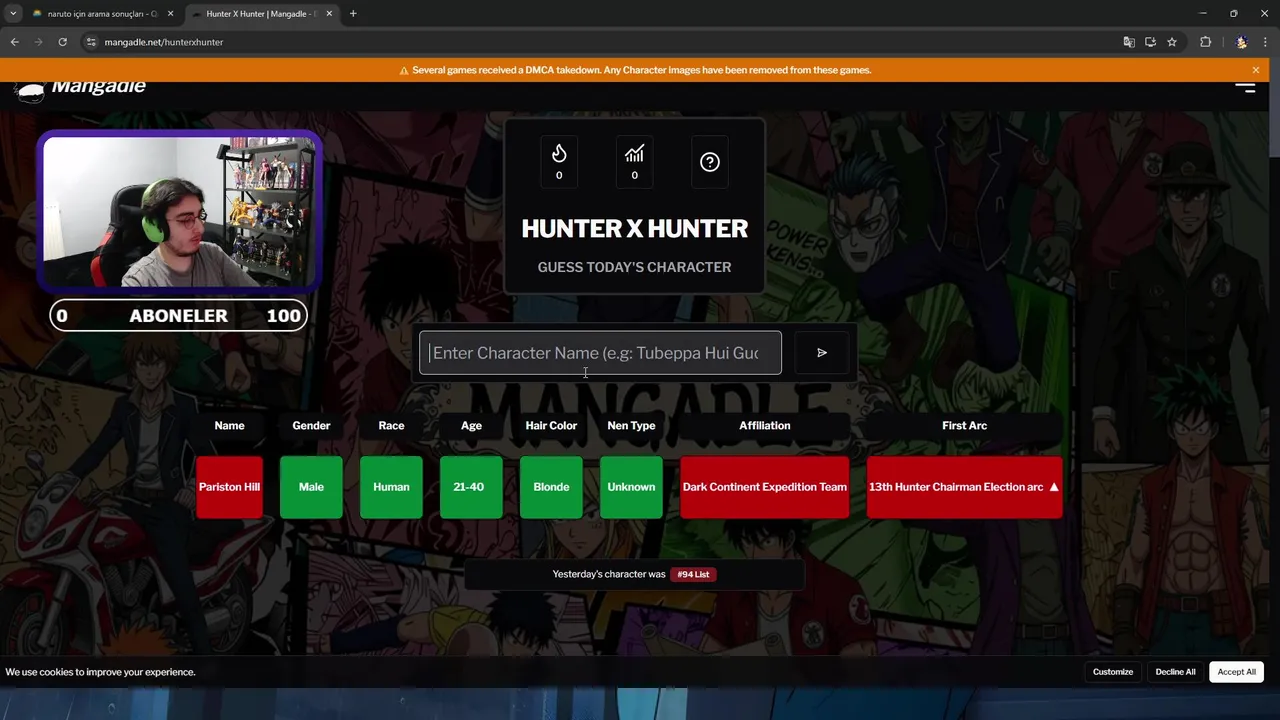Viewport: 1280px width, 720px height.
Task: Close the naruto search results tab
Action: (x=170, y=14)
